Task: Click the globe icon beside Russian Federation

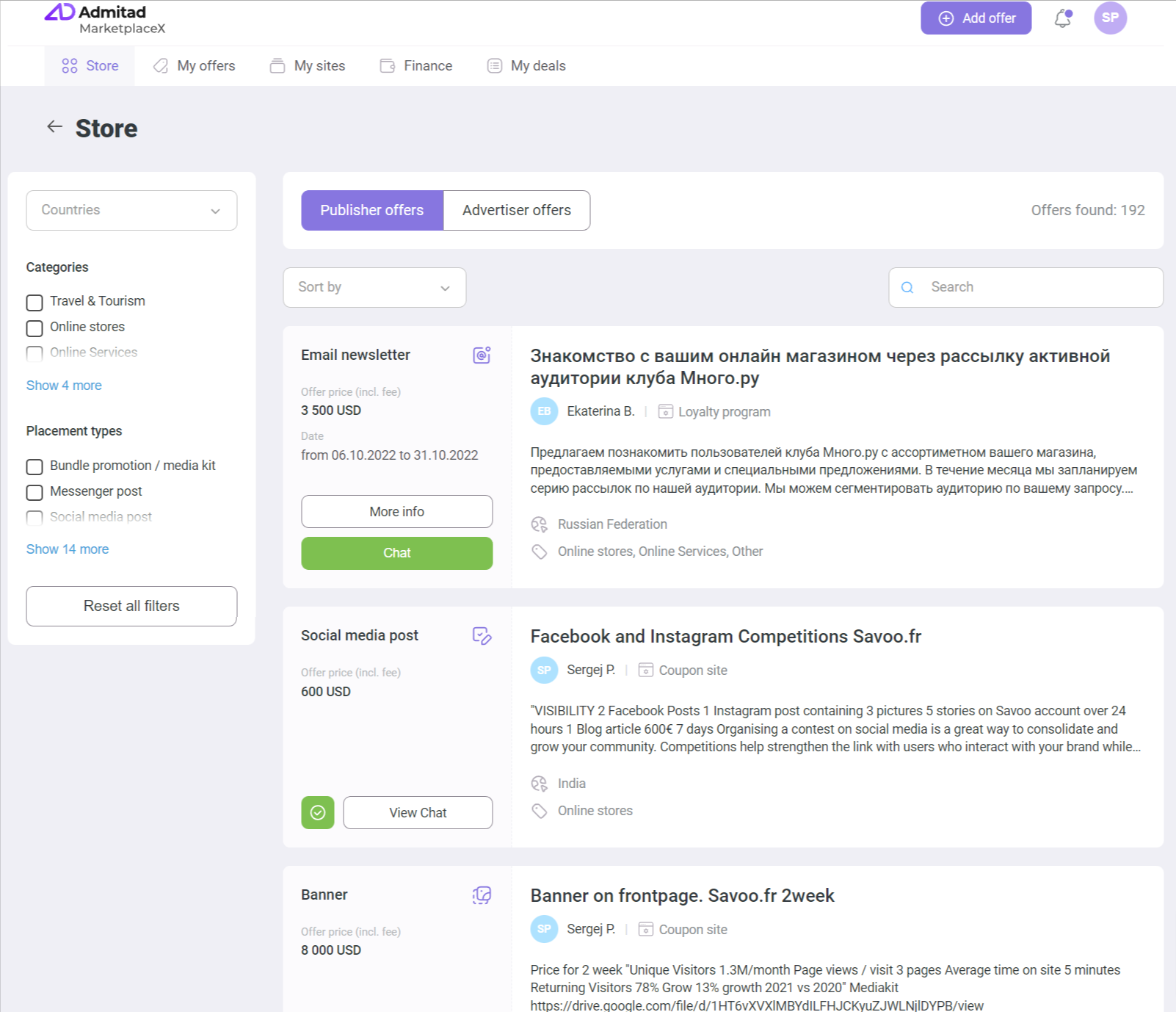Action: [x=540, y=524]
